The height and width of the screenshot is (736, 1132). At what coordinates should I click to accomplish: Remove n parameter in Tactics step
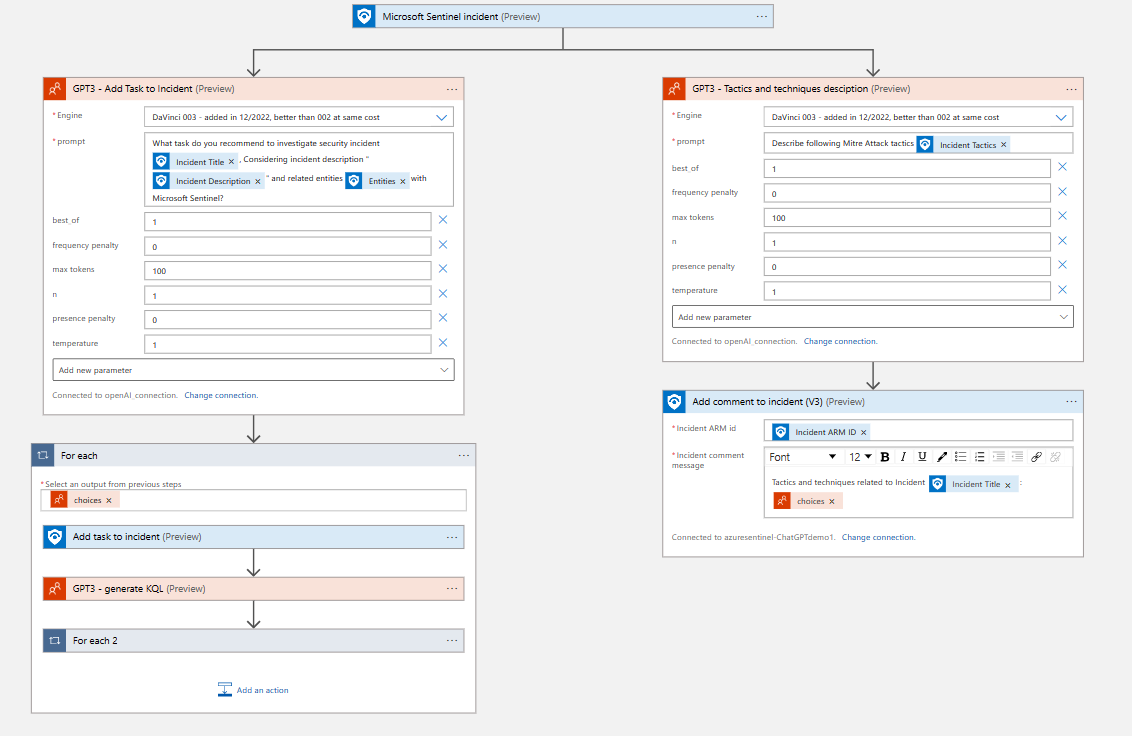click(x=1063, y=241)
